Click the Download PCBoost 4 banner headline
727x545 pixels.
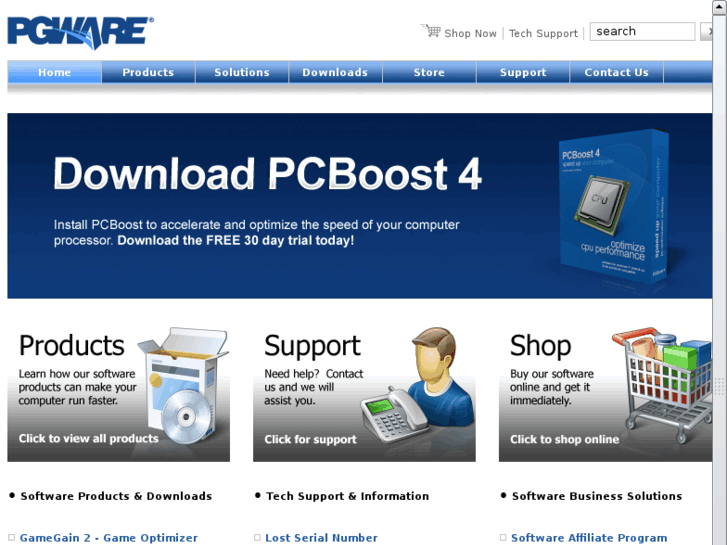[268, 174]
